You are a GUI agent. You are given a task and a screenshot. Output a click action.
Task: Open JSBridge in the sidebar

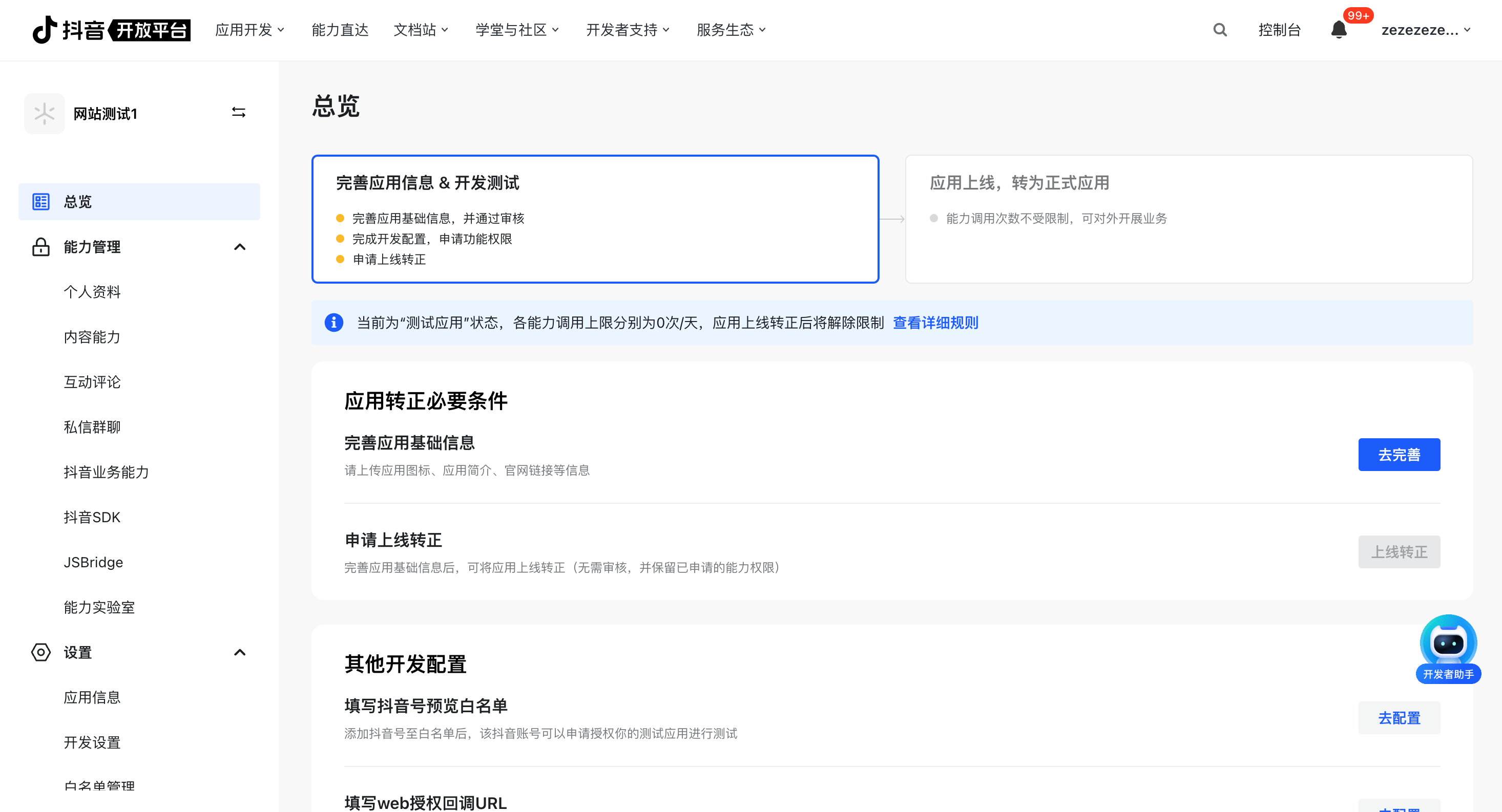pos(93,562)
